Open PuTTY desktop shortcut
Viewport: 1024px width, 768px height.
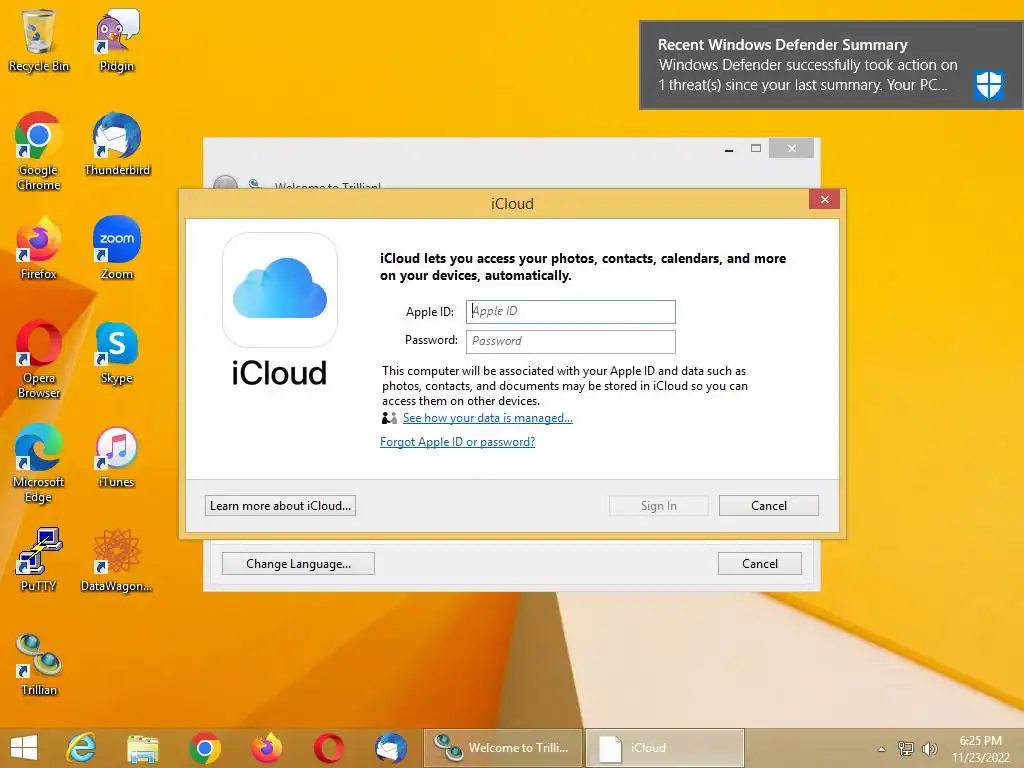click(x=39, y=560)
